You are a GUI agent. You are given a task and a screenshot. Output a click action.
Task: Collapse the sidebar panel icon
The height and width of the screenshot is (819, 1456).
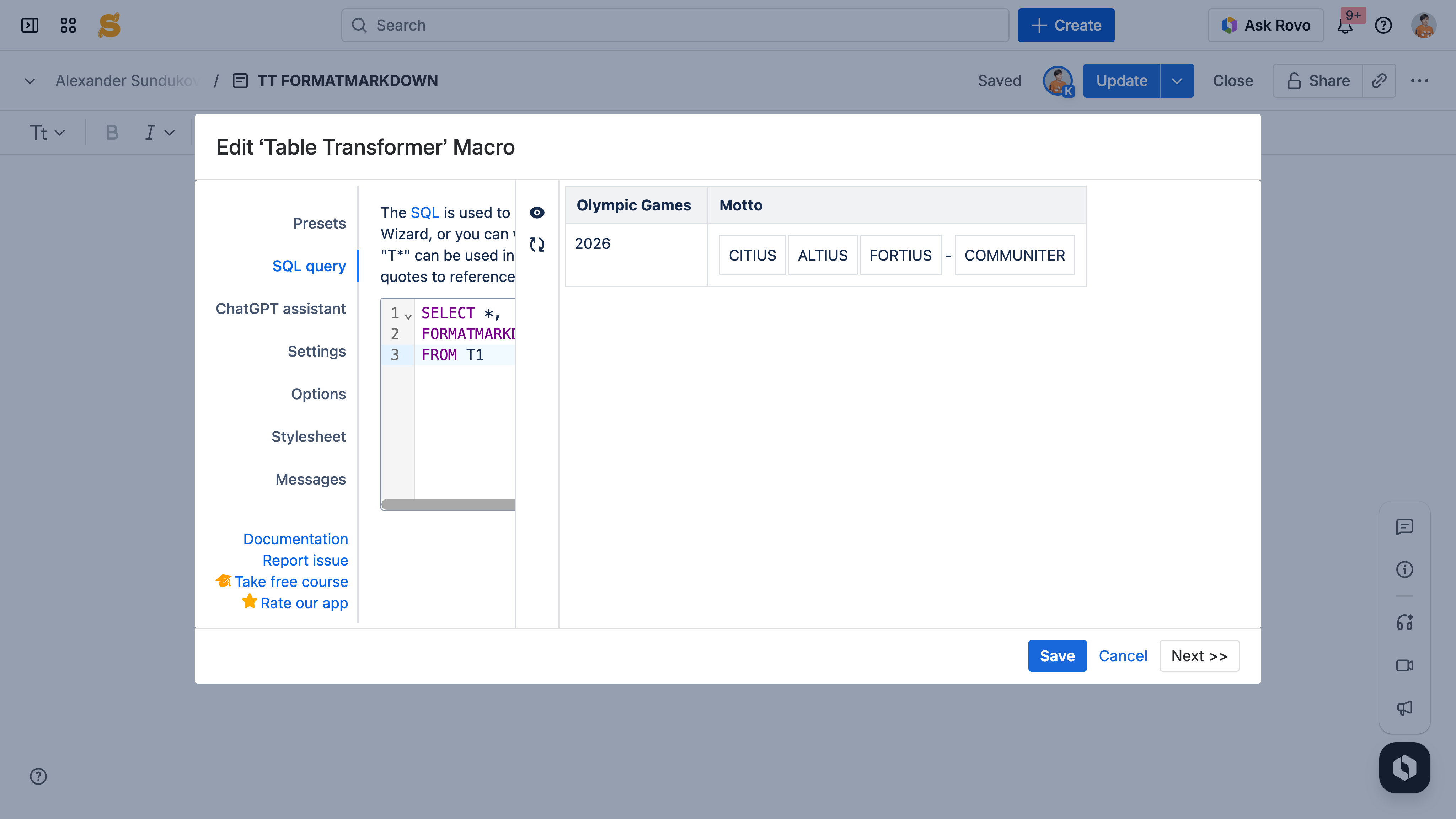(x=30, y=26)
